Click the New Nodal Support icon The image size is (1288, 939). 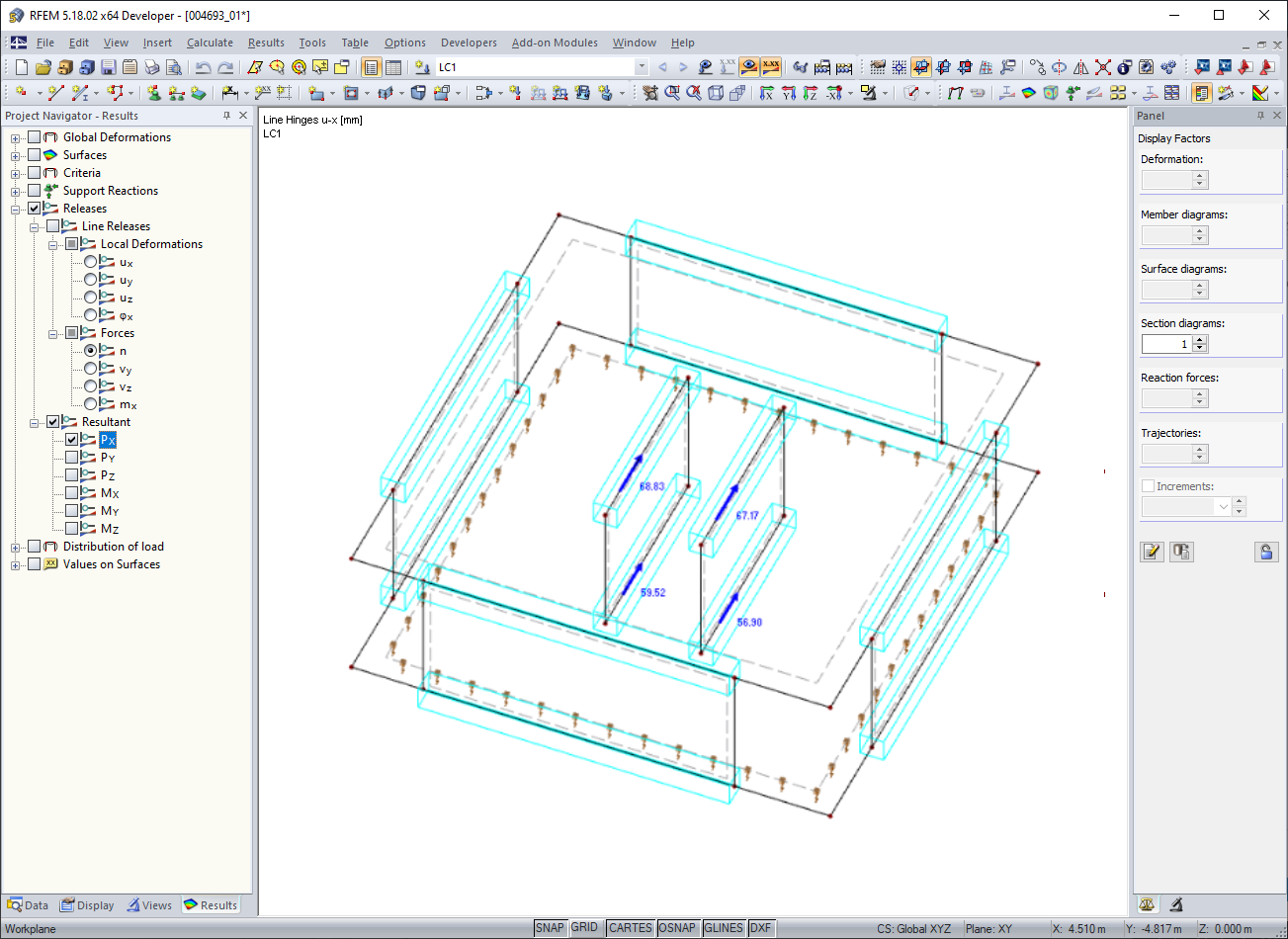click(x=153, y=93)
